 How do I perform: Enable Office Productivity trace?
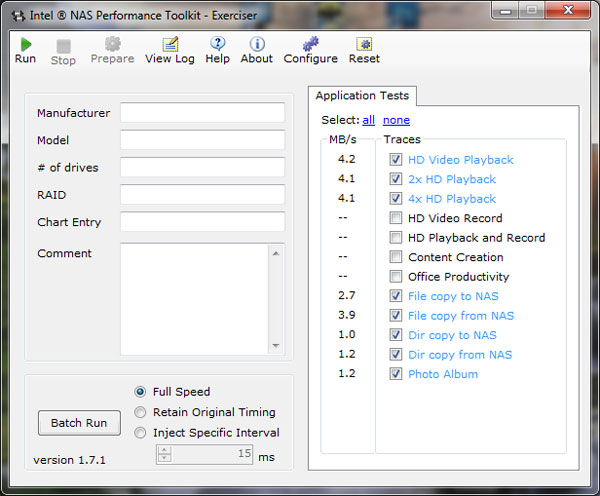tap(396, 276)
